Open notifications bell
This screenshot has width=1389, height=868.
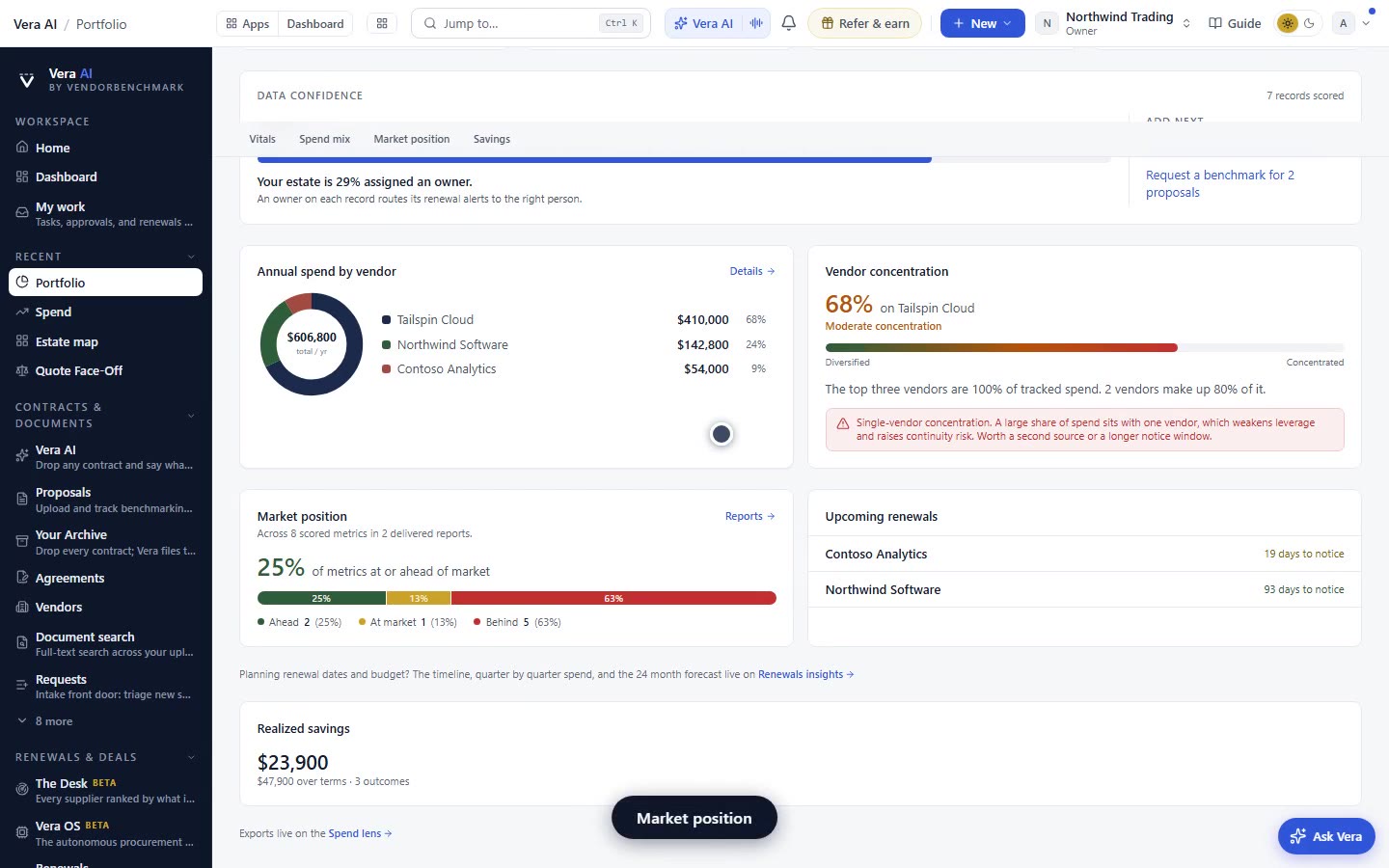coord(788,23)
